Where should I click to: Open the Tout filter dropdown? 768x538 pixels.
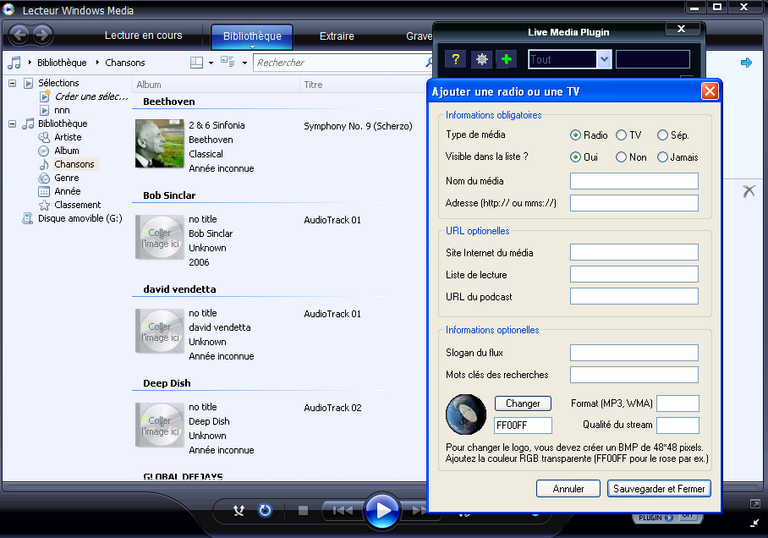coord(604,59)
